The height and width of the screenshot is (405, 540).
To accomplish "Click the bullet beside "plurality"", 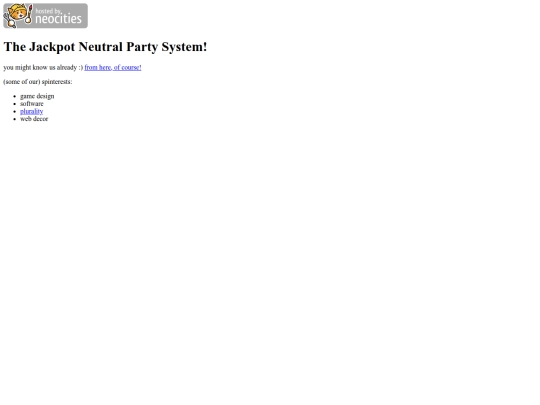I will (14, 112).
